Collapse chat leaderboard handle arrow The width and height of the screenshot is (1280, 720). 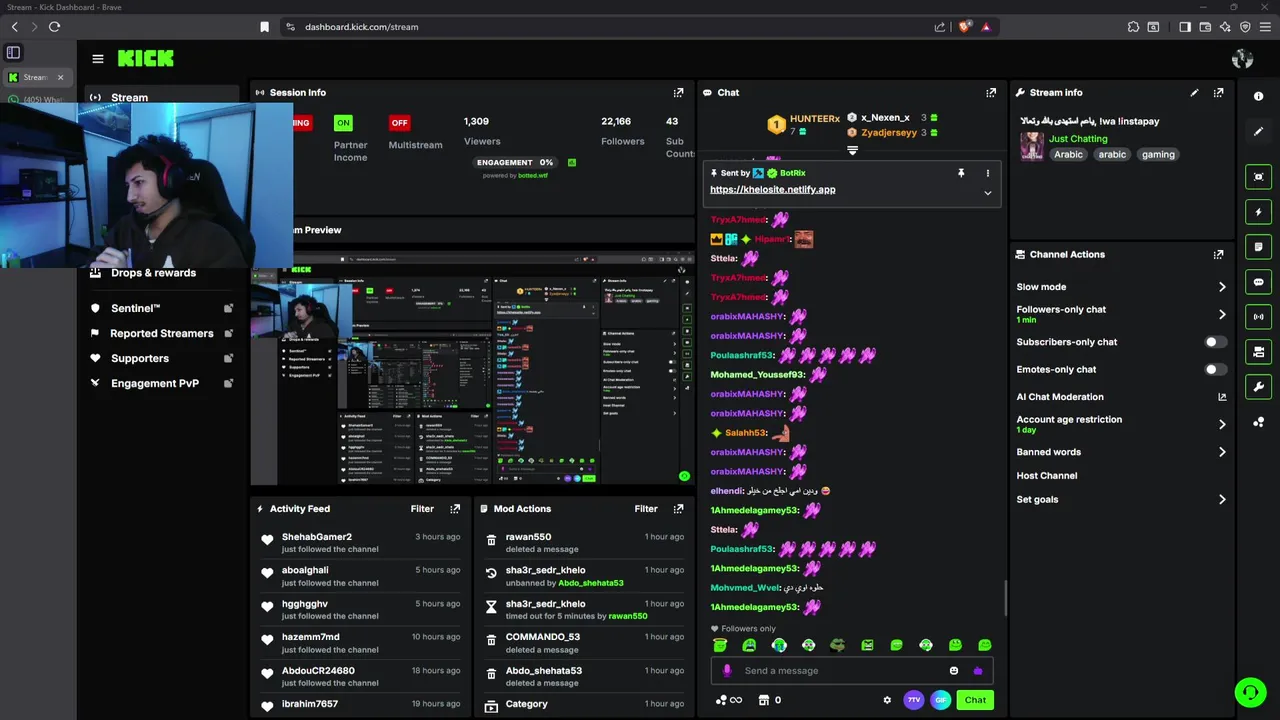pos(852,150)
